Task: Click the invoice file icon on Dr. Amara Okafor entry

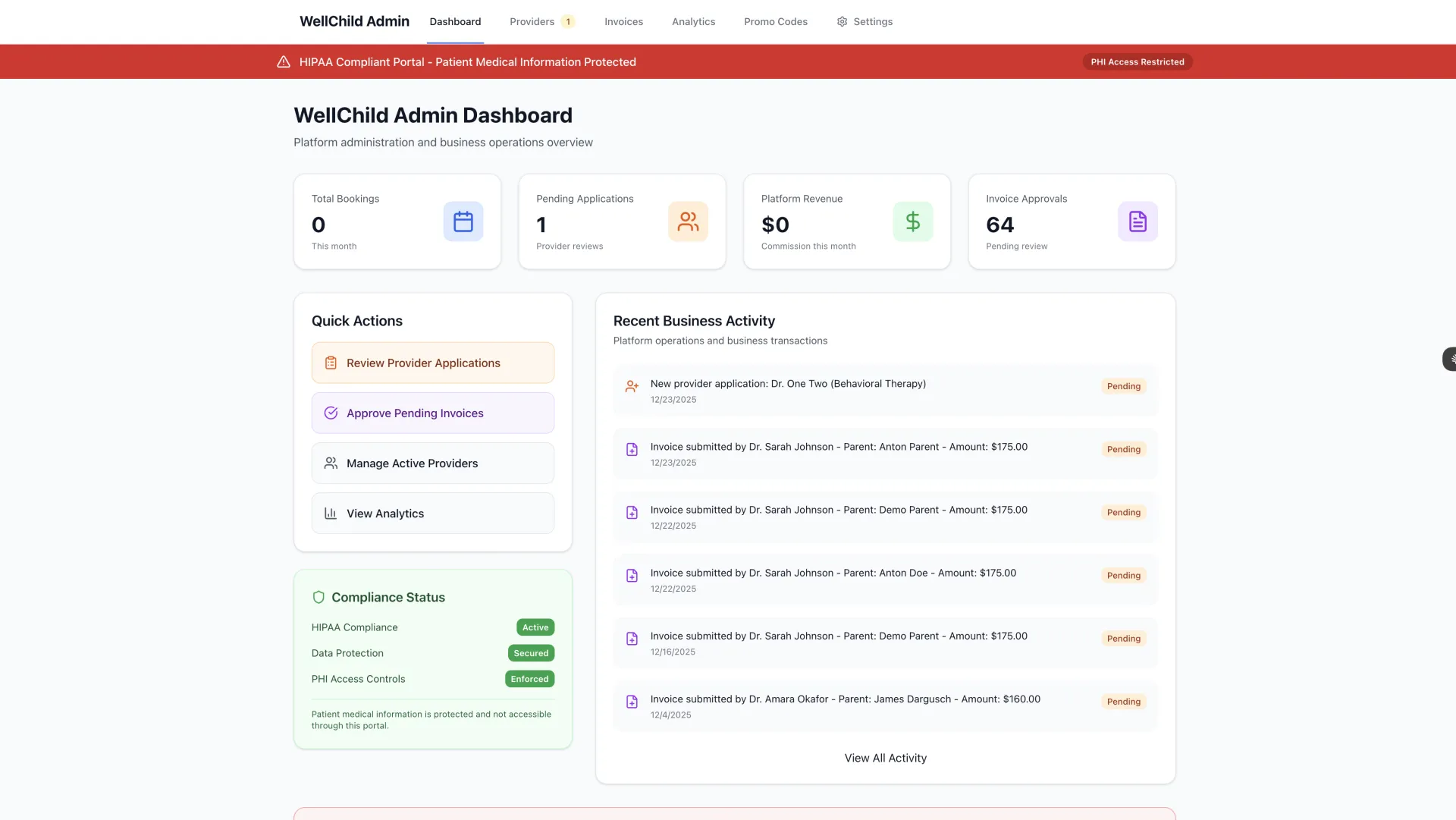Action: (x=632, y=702)
